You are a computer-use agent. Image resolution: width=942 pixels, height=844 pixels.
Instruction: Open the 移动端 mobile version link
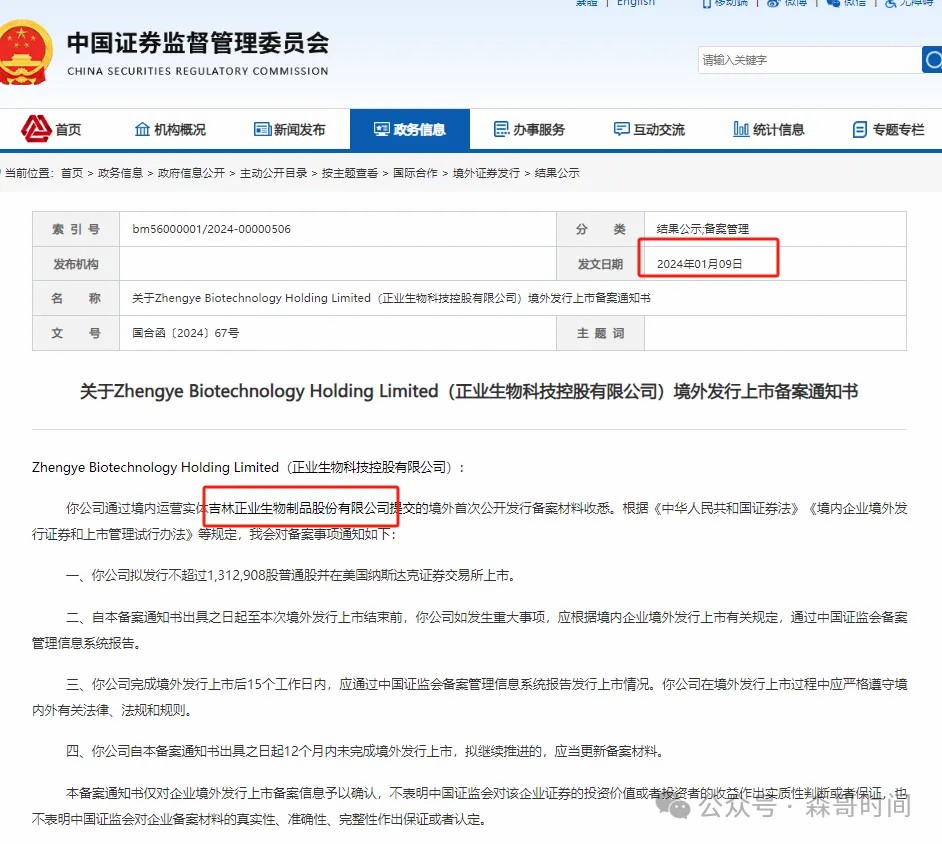725,3
